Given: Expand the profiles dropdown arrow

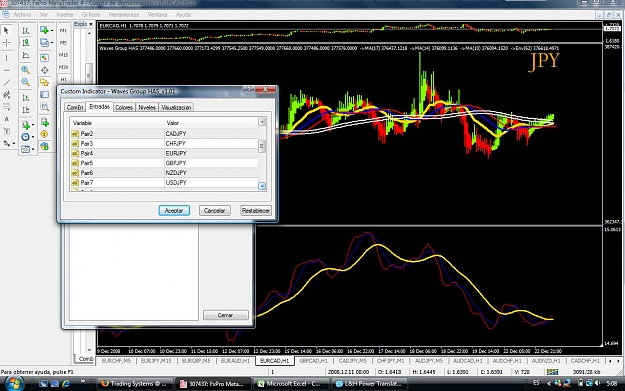Looking at the screenshot, I should click(52, 43).
